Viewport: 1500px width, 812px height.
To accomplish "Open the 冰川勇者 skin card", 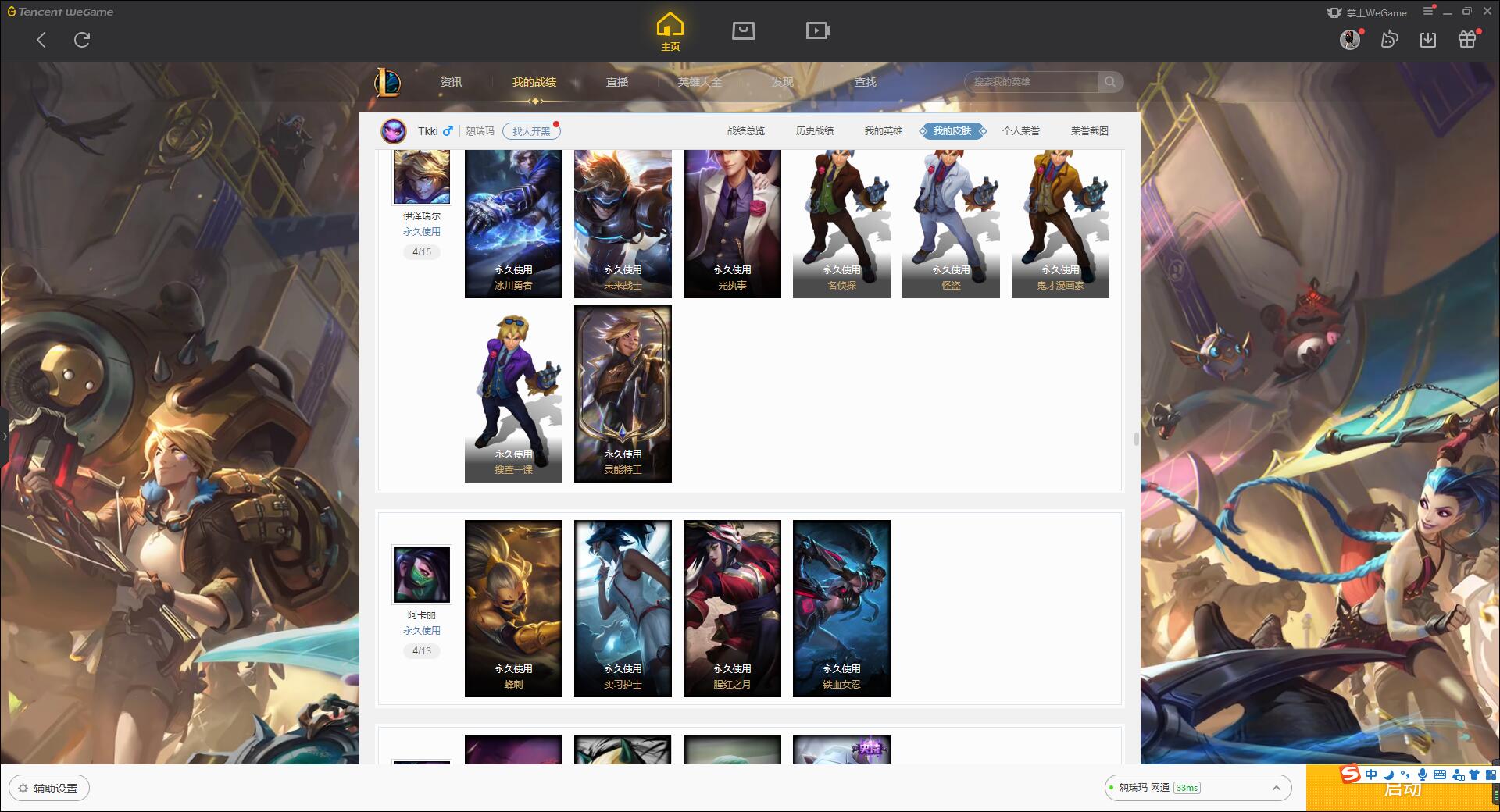I will click(513, 223).
